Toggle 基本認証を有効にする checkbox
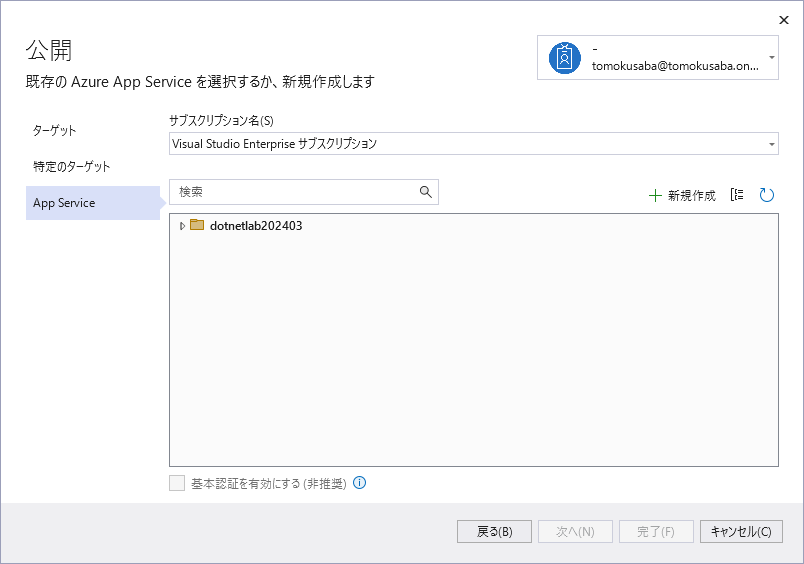Screen dimensions: 804x564 click(x=177, y=483)
